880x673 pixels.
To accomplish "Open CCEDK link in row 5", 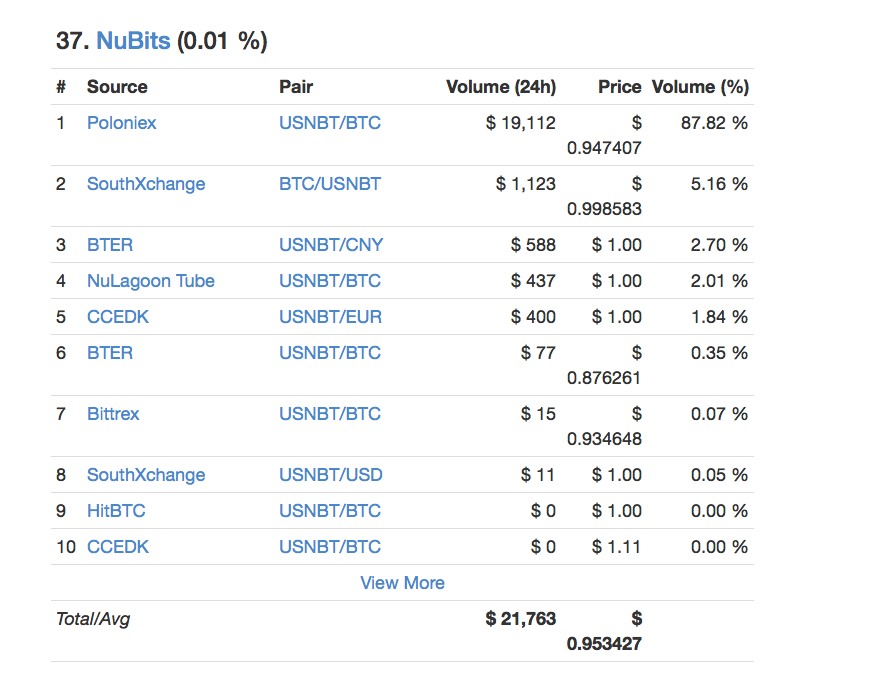I will pos(118,317).
